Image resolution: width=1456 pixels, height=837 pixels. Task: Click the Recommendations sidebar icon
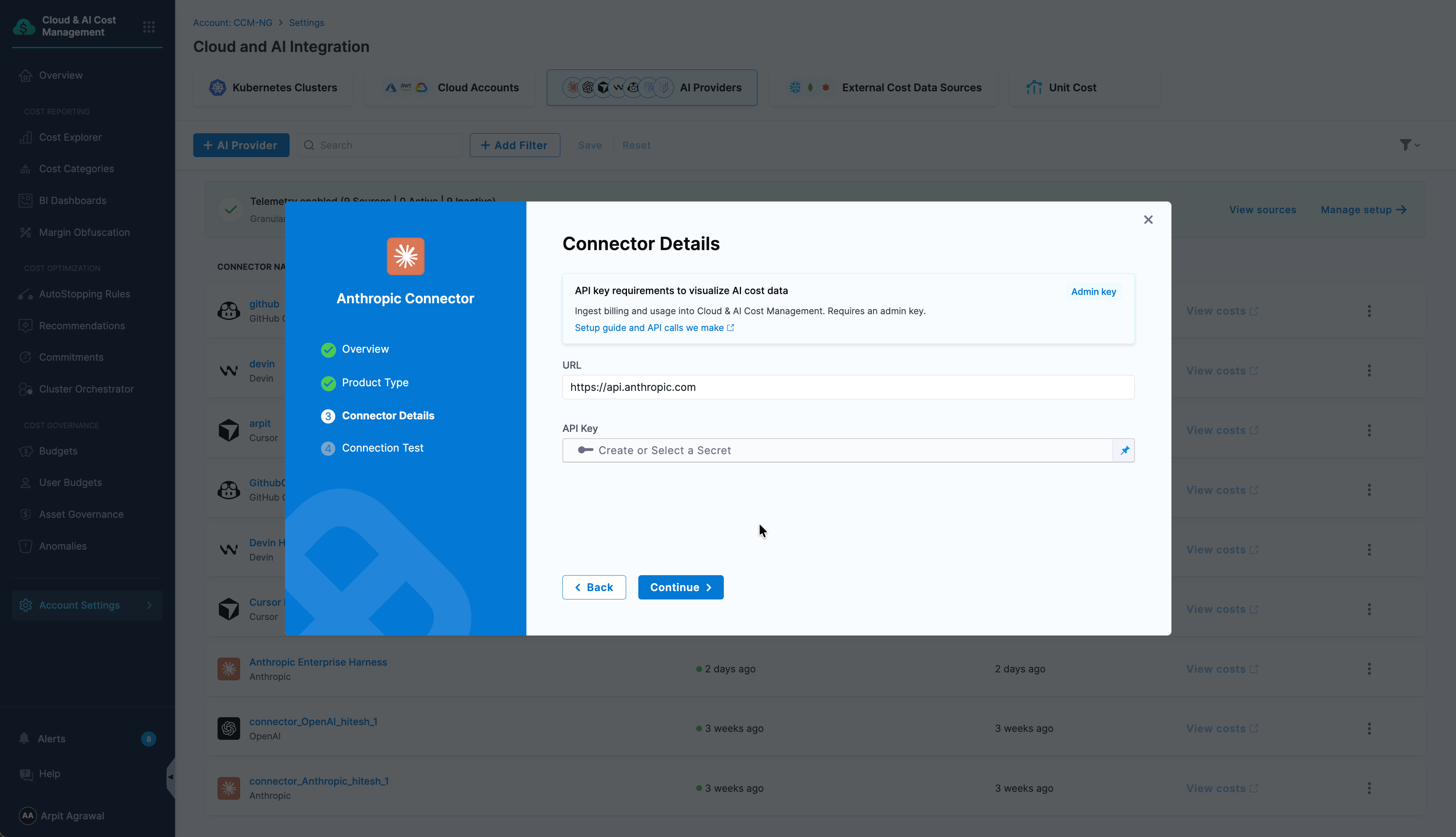pos(25,325)
